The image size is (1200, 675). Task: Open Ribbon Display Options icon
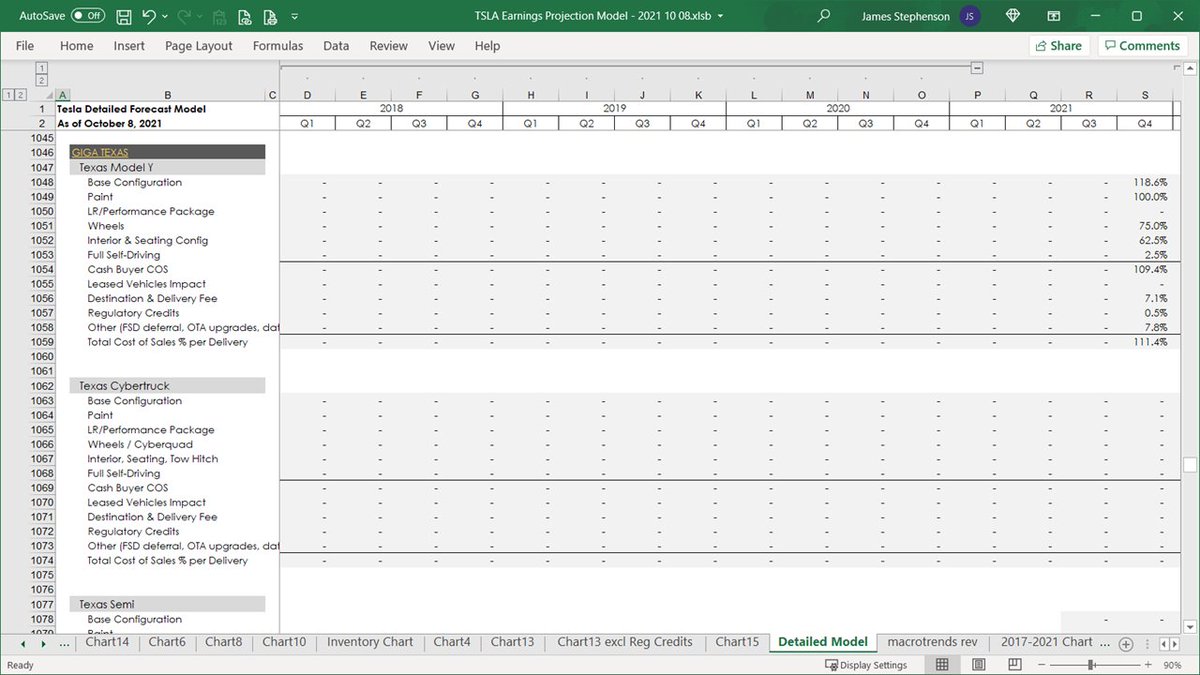tap(1054, 16)
